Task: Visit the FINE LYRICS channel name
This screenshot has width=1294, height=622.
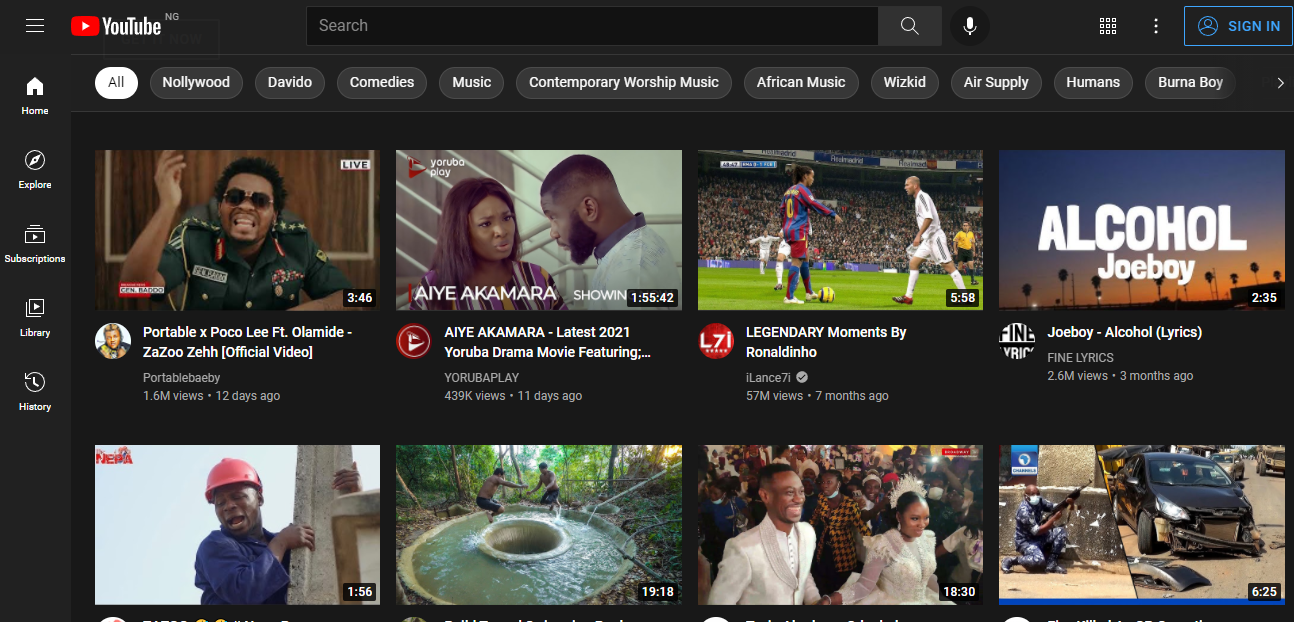Action: click(x=1080, y=357)
